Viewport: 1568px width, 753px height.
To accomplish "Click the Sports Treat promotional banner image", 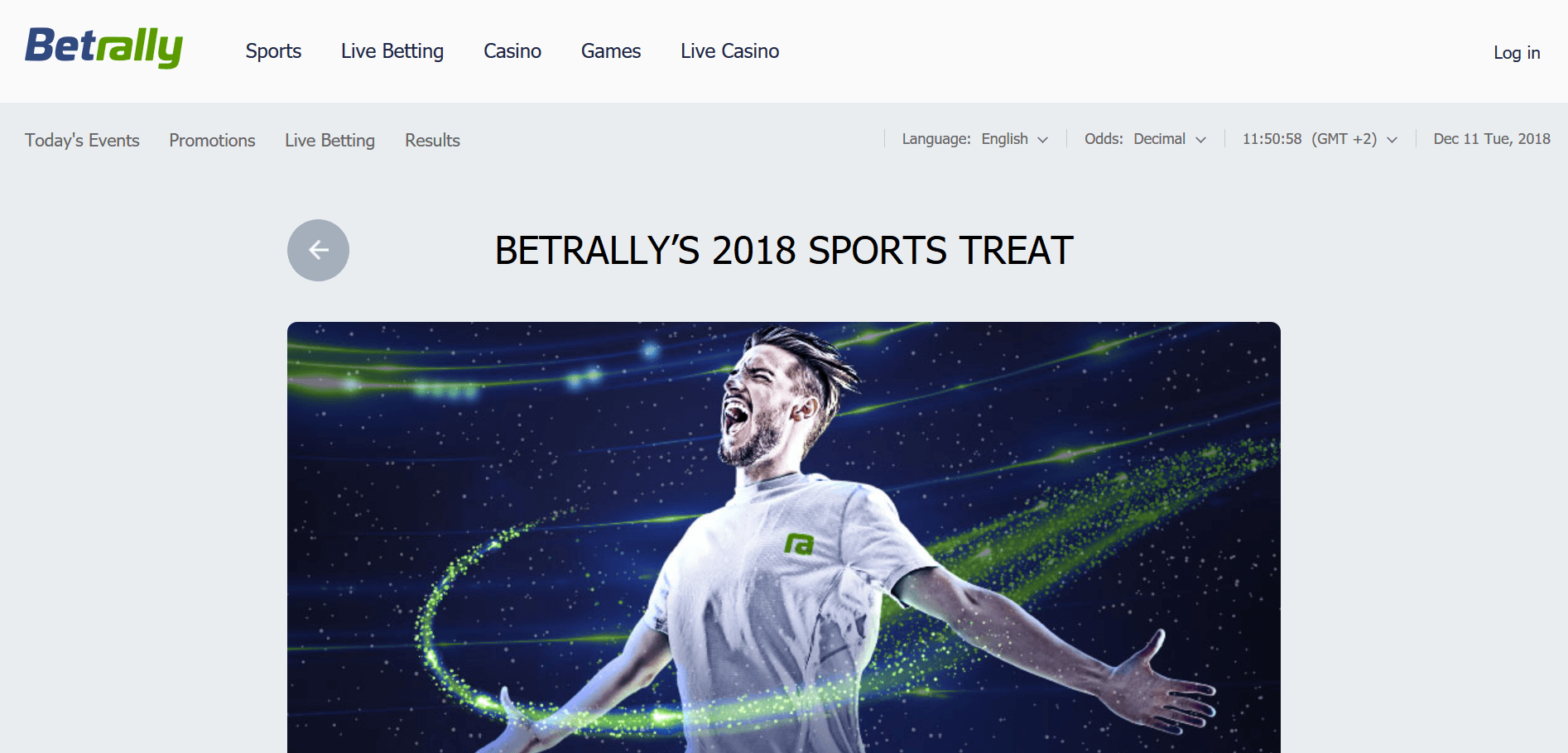I will tap(783, 537).
